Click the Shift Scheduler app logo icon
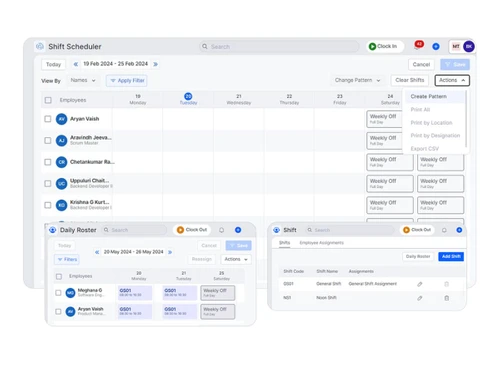The height and width of the screenshot is (375, 500). tap(40, 46)
